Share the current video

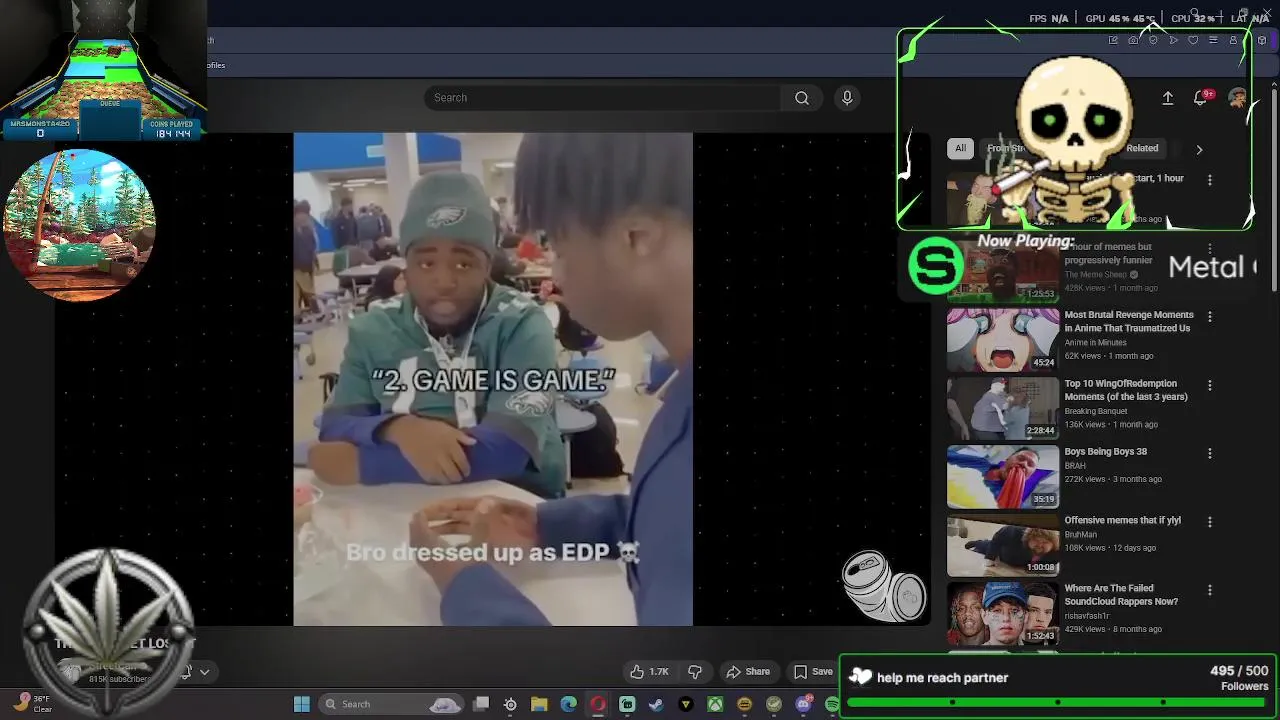click(748, 672)
